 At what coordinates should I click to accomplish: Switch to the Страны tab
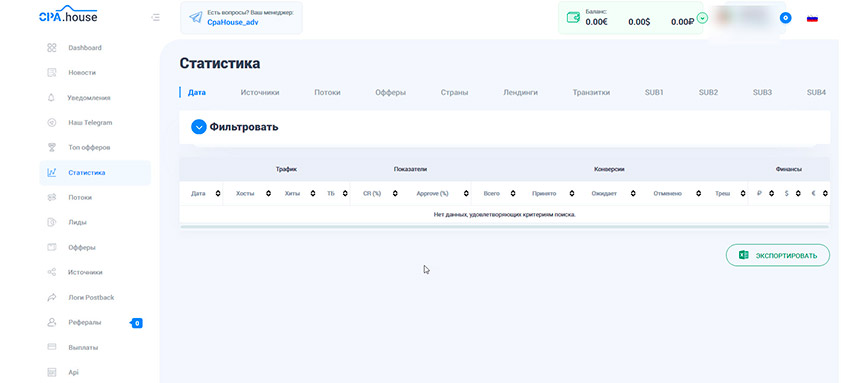[x=455, y=93]
